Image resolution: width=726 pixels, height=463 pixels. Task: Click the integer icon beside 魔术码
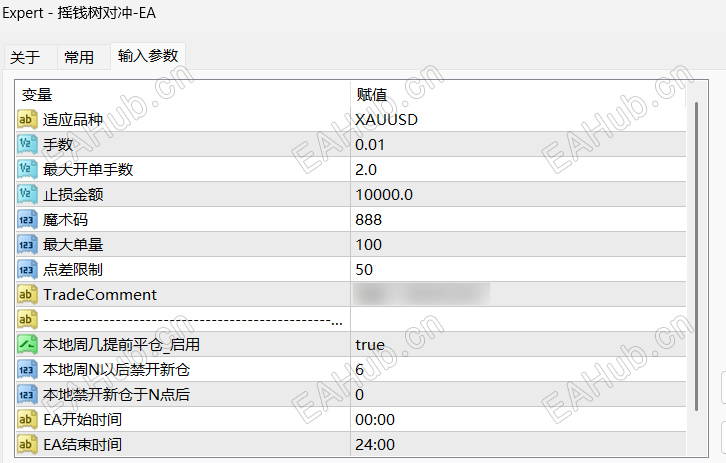pos(27,219)
